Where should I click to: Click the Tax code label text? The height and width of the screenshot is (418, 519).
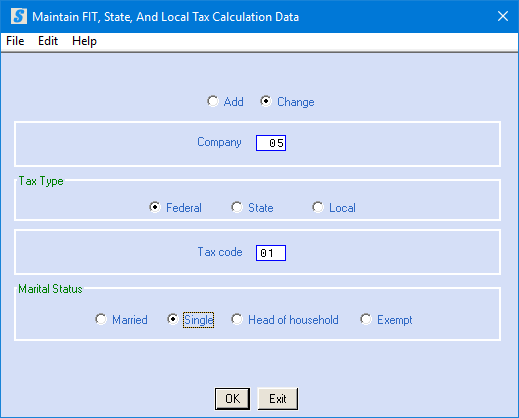coord(220,252)
